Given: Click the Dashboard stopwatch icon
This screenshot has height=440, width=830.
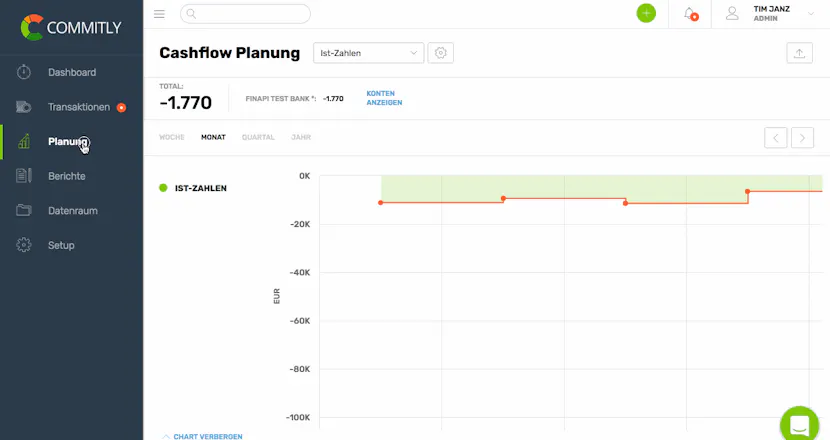Looking at the screenshot, I should pyautogui.click(x=24, y=72).
